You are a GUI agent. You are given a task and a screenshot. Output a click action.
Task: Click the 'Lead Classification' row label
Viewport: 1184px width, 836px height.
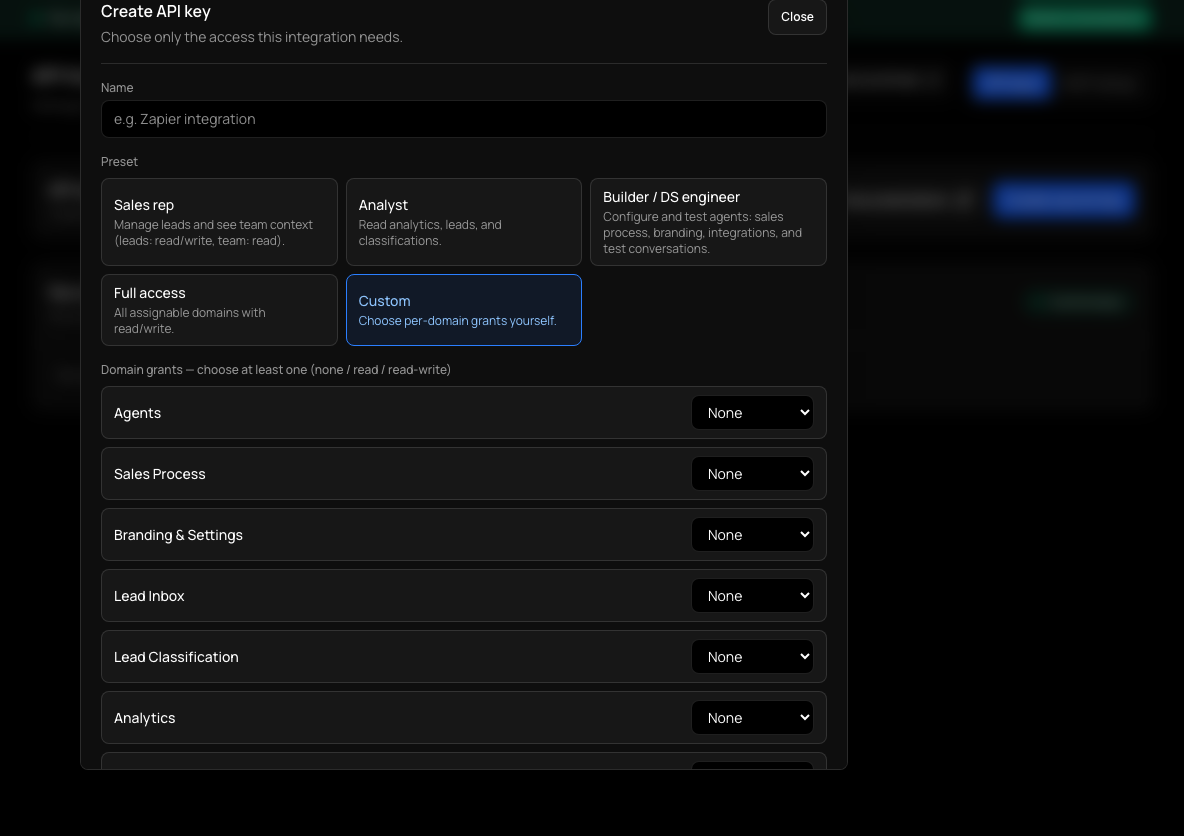[176, 658]
